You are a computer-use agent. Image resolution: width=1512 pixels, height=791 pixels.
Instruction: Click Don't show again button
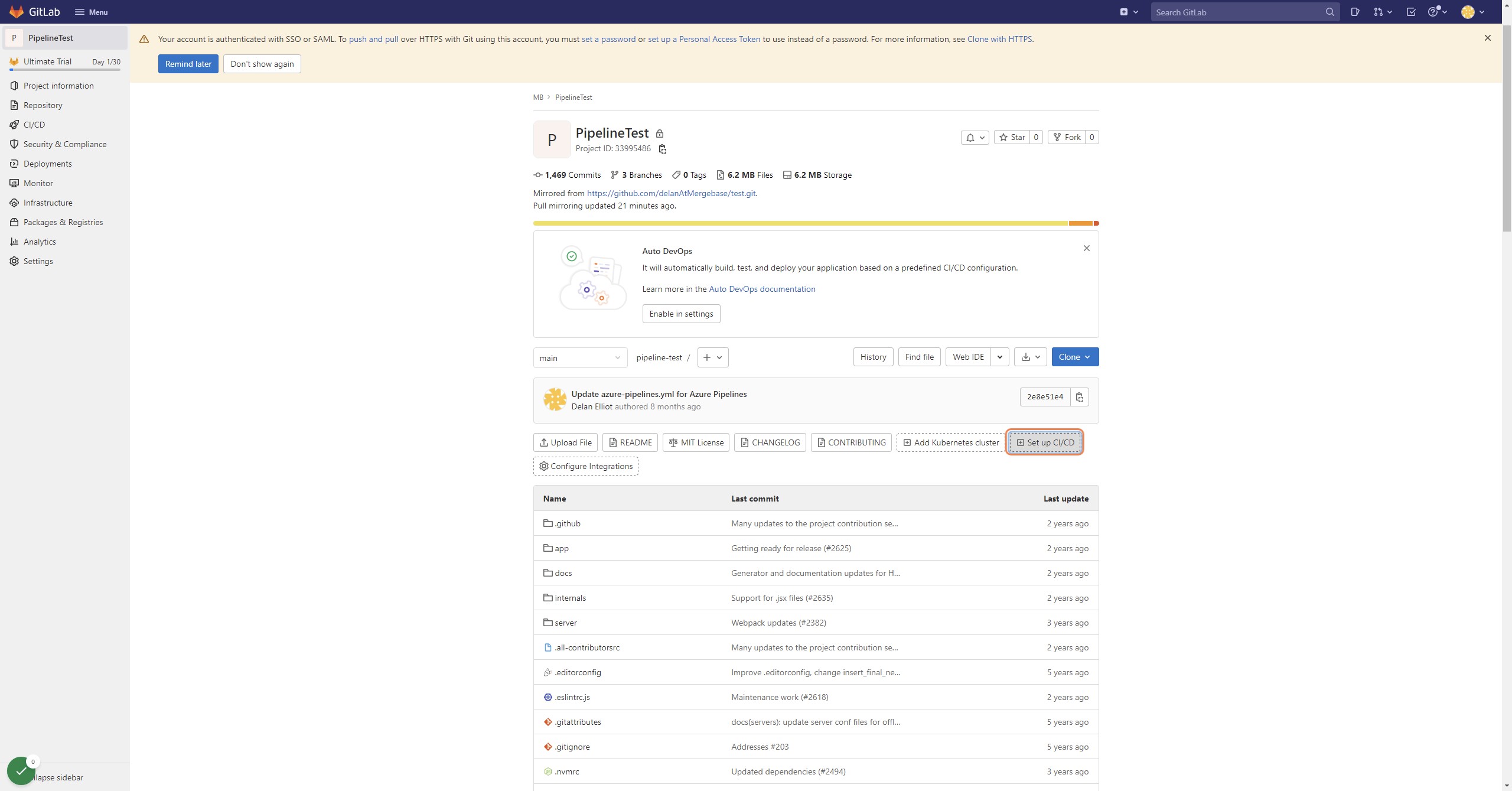[x=262, y=64]
